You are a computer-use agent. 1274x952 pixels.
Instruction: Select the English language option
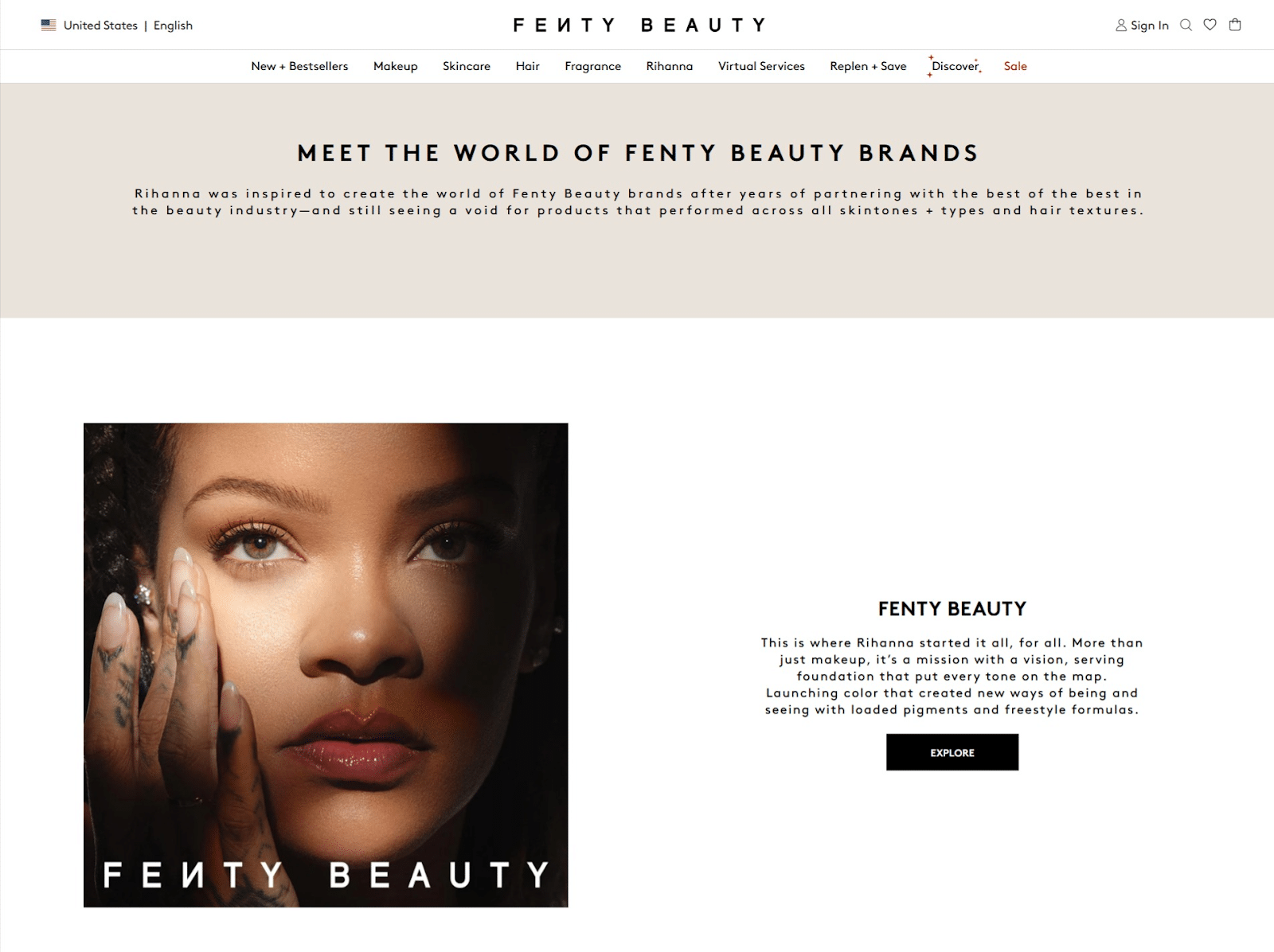[173, 25]
